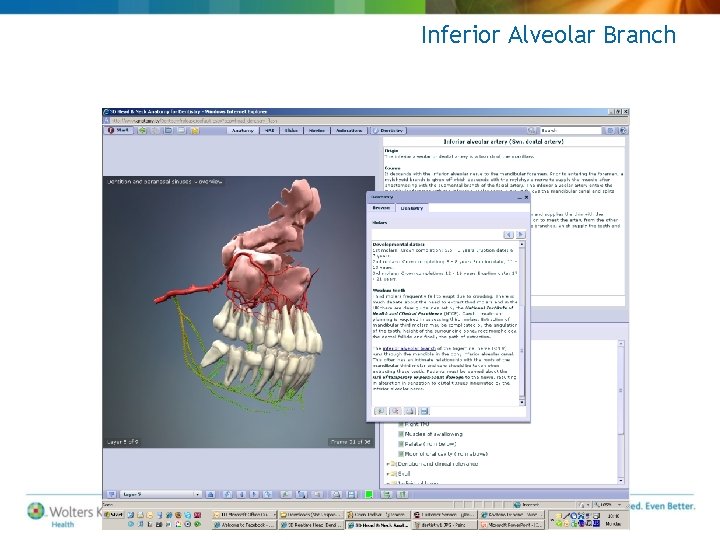The height and width of the screenshot is (540, 720).
Task: Click scroll-down arrow of tree panel
Action: click(x=621, y=481)
